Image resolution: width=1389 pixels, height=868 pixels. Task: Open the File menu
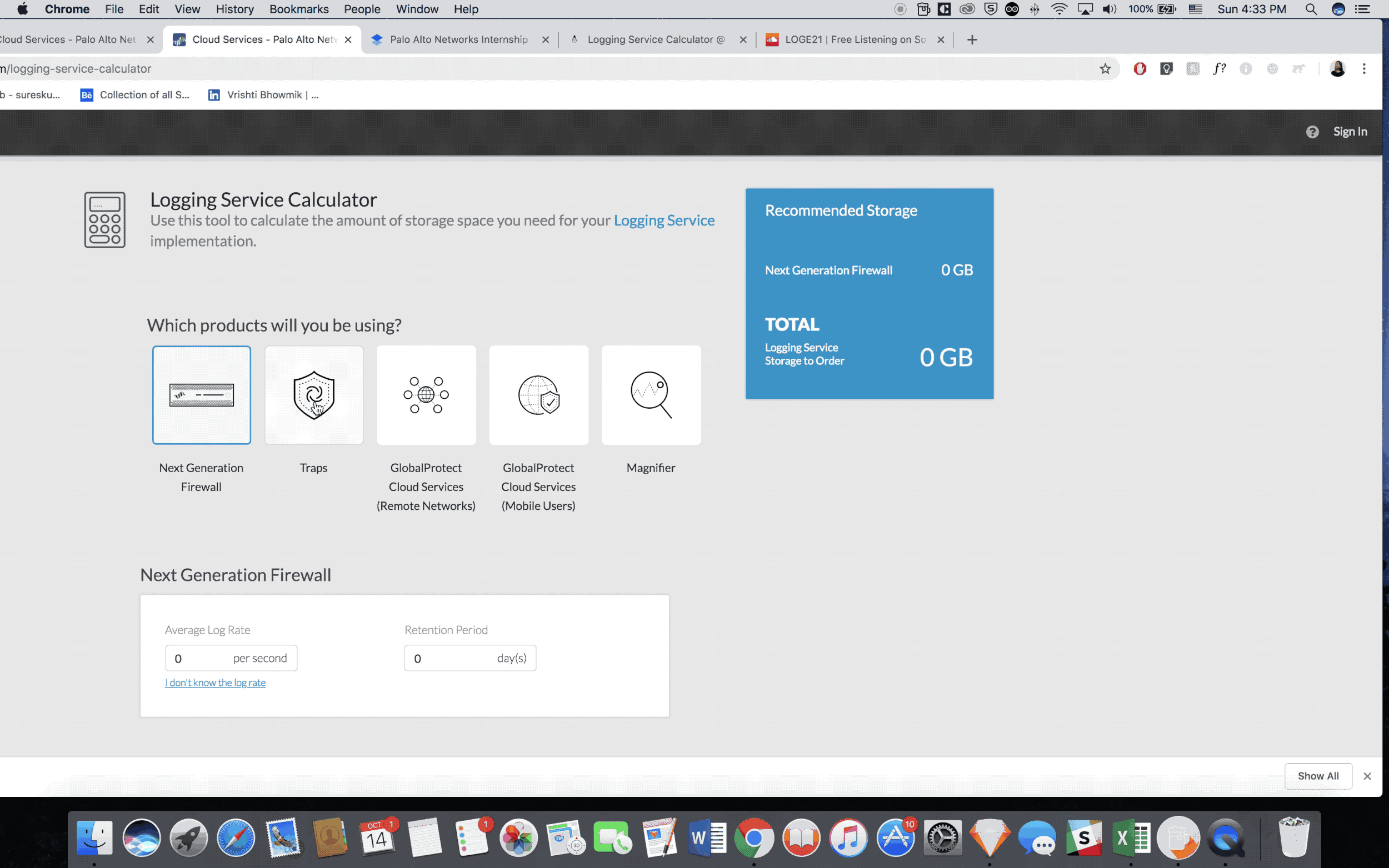tap(114, 9)
